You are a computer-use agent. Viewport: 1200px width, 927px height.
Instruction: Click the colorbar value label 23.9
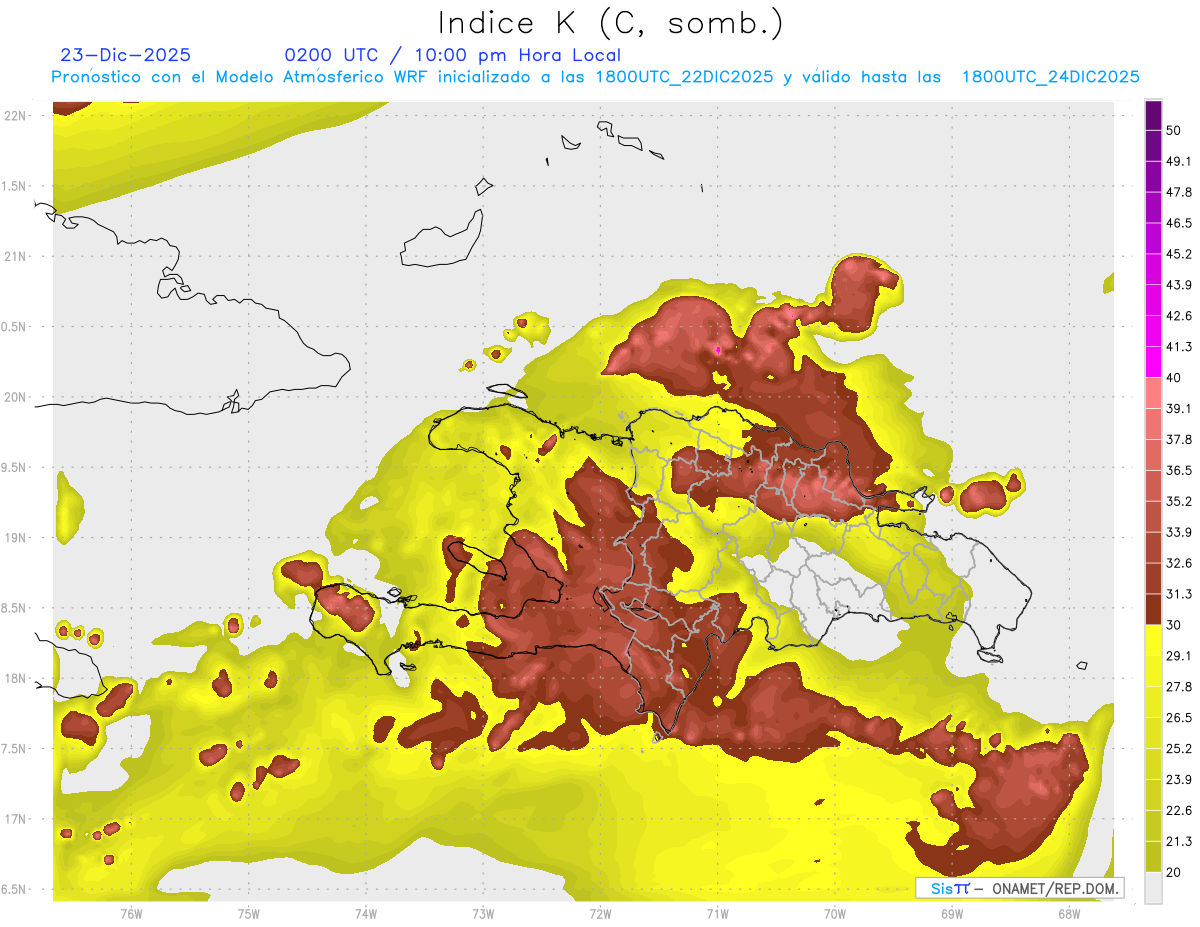(1179, 779)
